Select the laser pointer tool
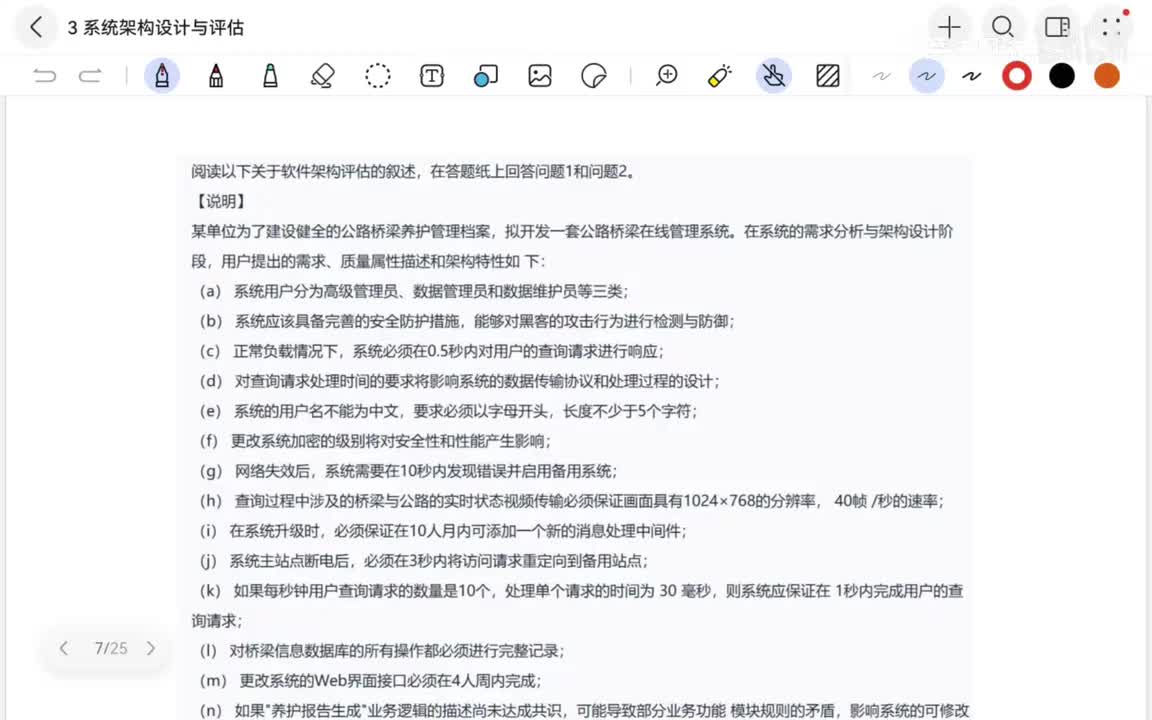 [x=720, y=76]
